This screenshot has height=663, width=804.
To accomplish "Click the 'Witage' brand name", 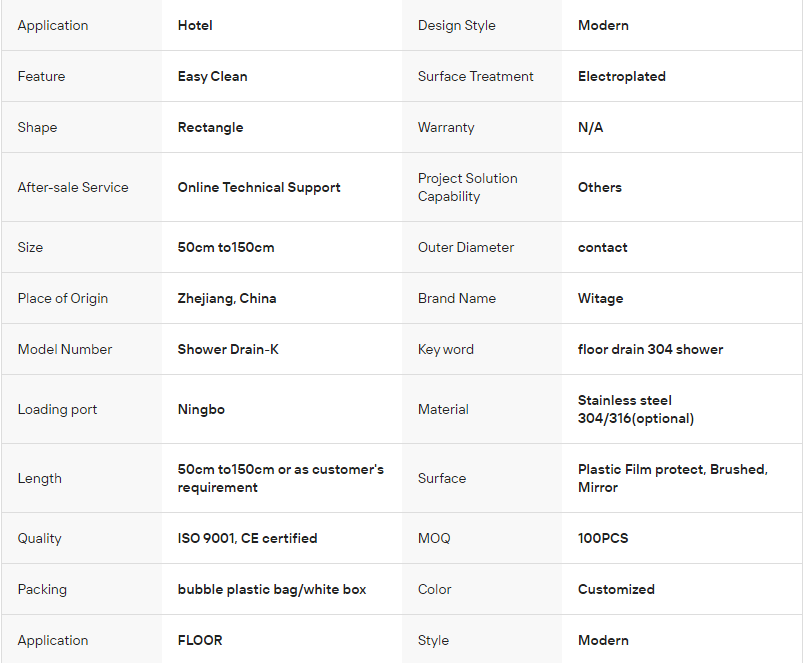I will coord(600,298).
